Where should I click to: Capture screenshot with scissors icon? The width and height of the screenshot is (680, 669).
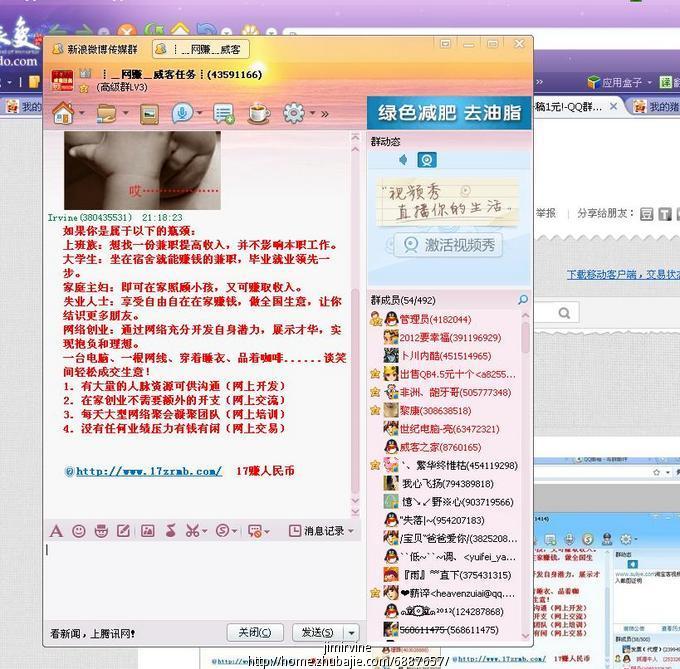pos(193,531)
